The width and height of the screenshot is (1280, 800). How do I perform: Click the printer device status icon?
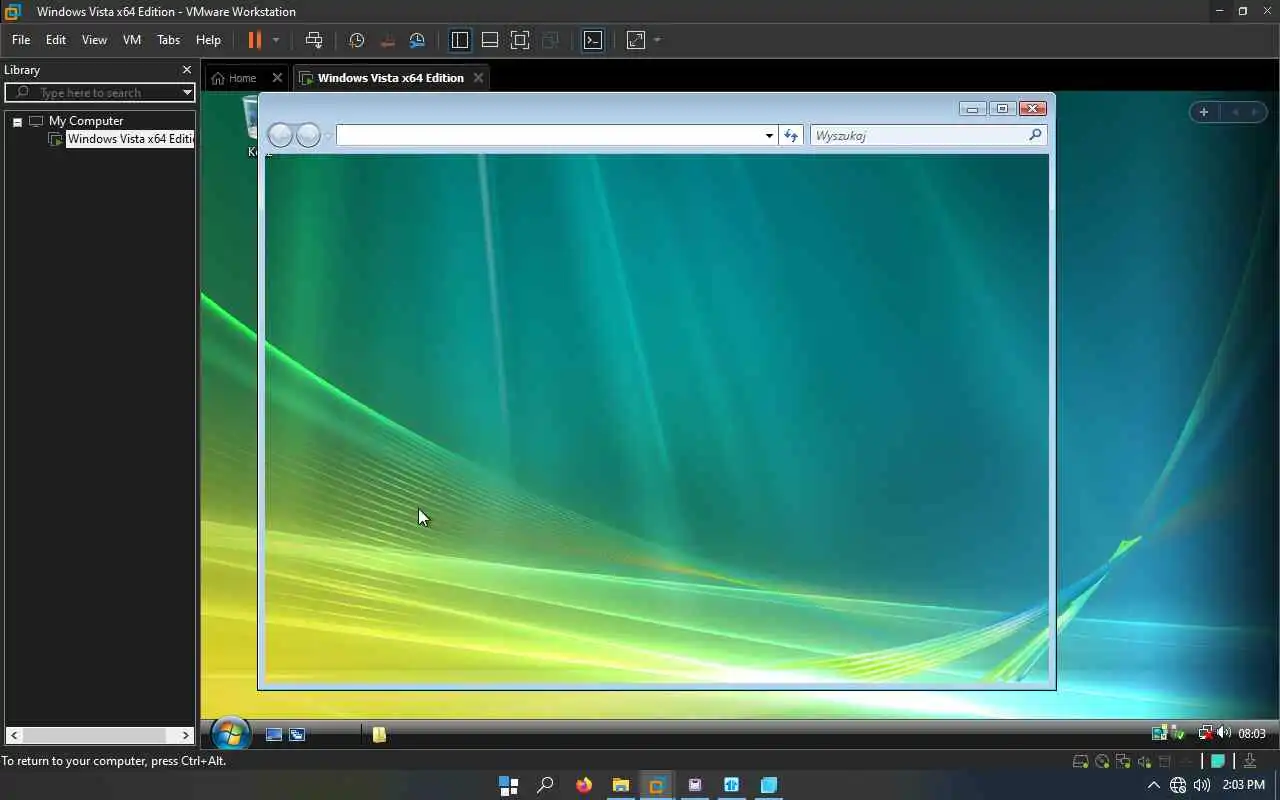pyautogui.click(x=1165, y=761)
